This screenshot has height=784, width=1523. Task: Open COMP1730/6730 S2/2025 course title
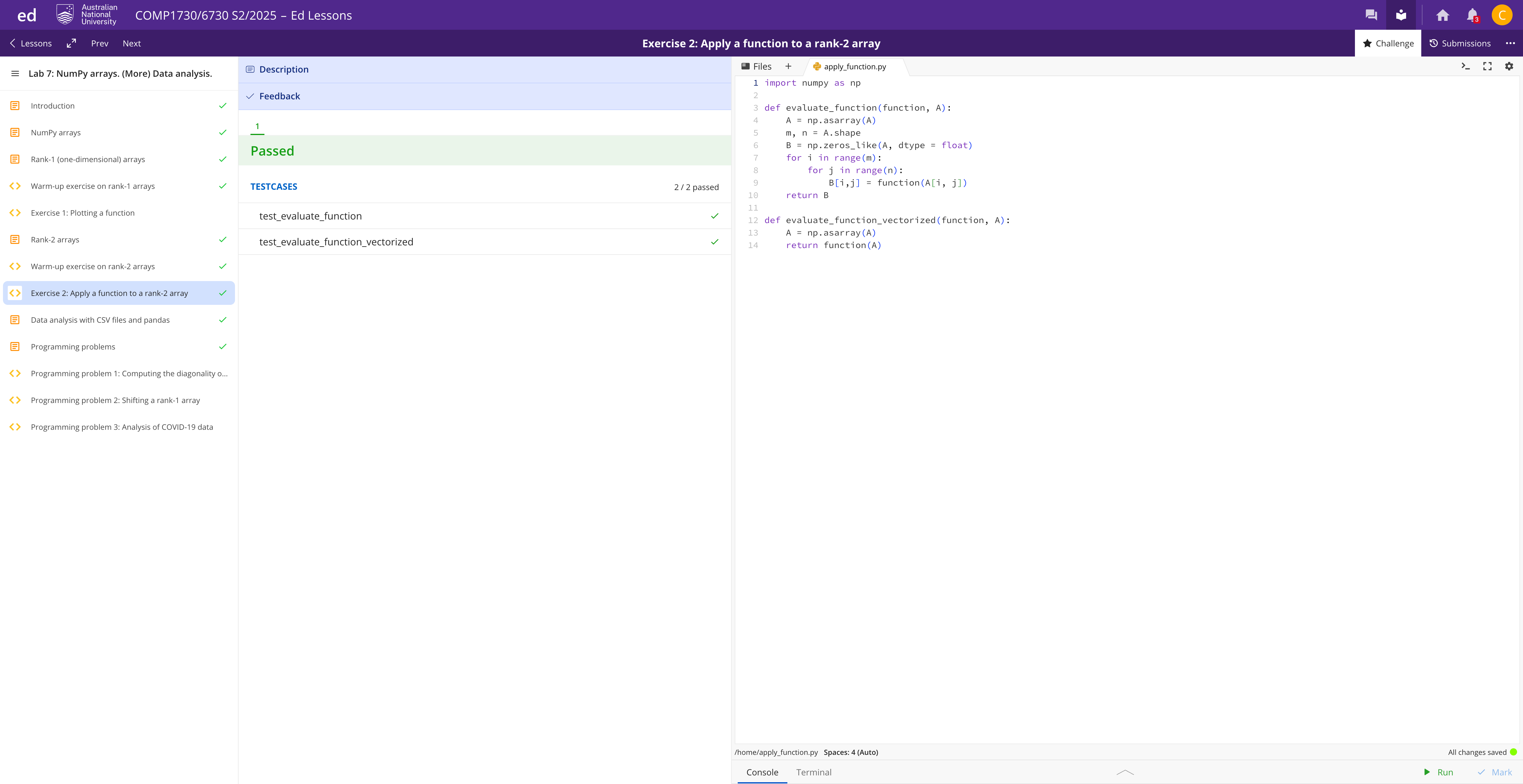click(244, 15)
